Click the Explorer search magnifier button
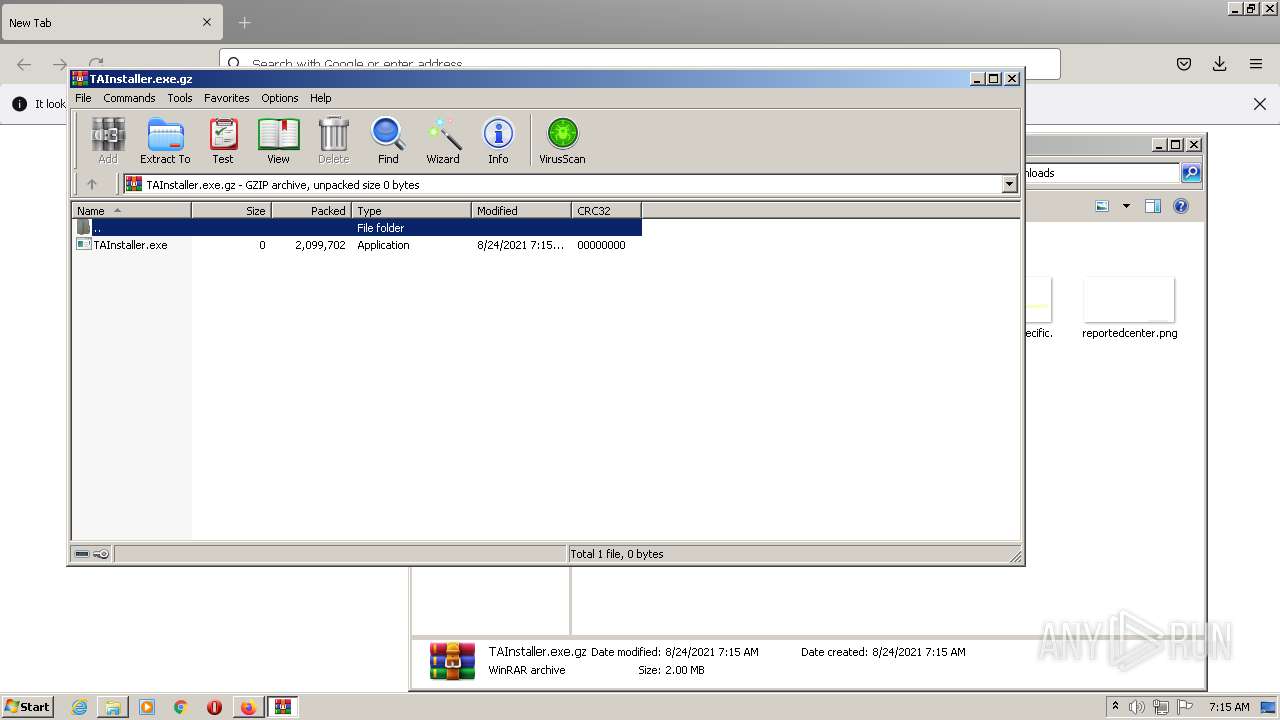The height and width of the screenshot is (720, 1280). (x=1190, y=173)
